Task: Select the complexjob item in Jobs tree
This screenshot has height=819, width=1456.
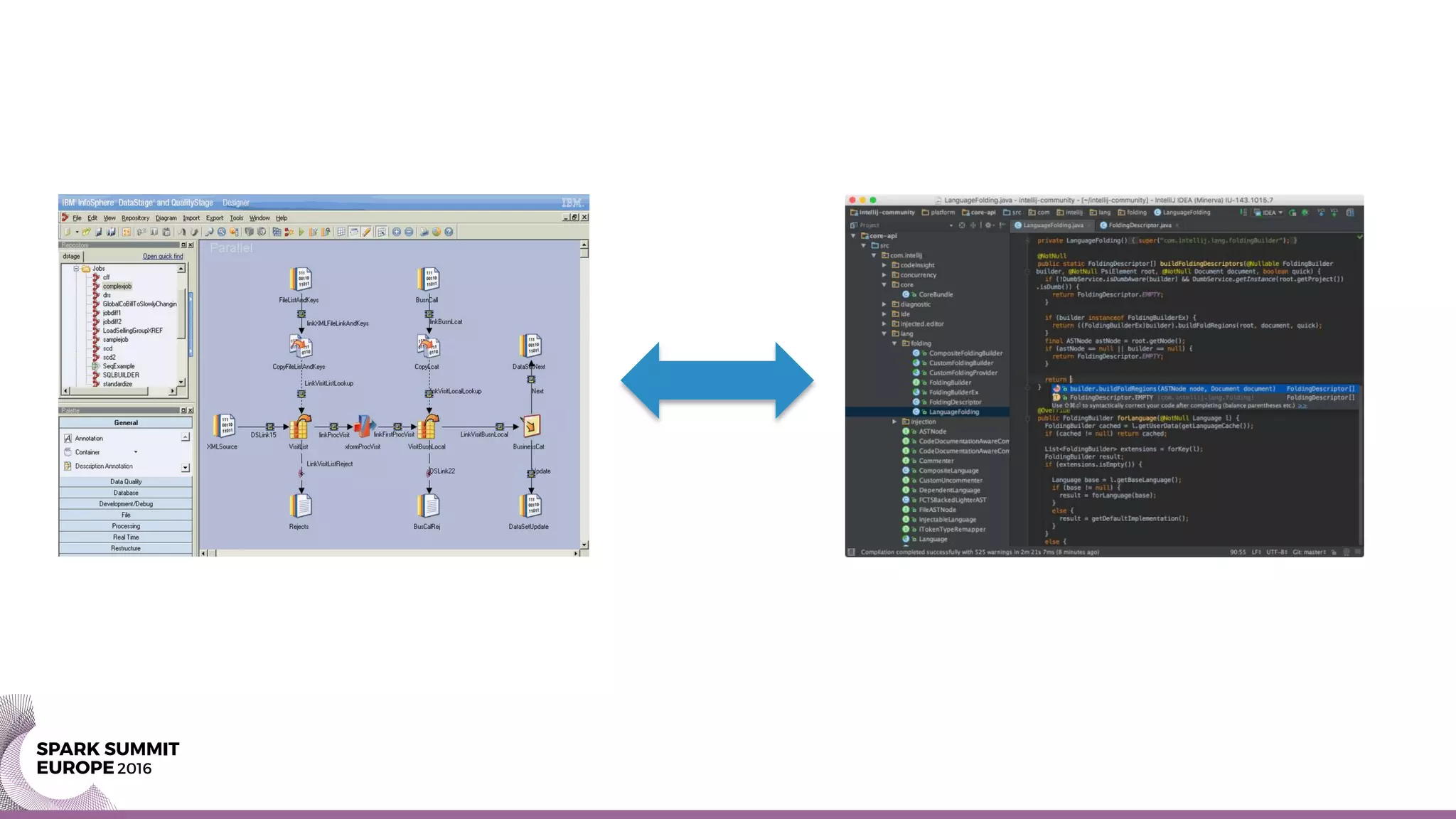Action: point(117,287)
